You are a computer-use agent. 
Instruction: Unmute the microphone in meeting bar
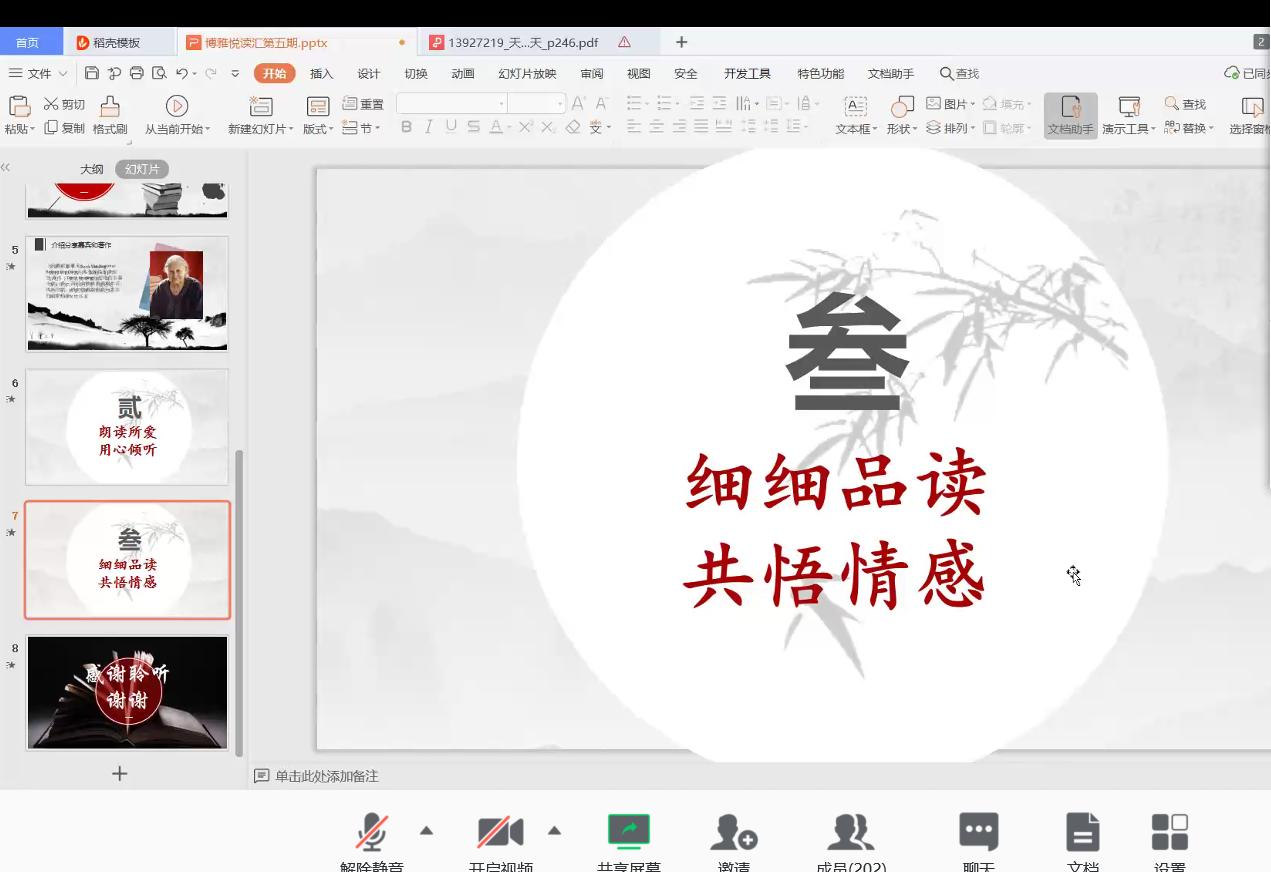(x=372, y=832)
